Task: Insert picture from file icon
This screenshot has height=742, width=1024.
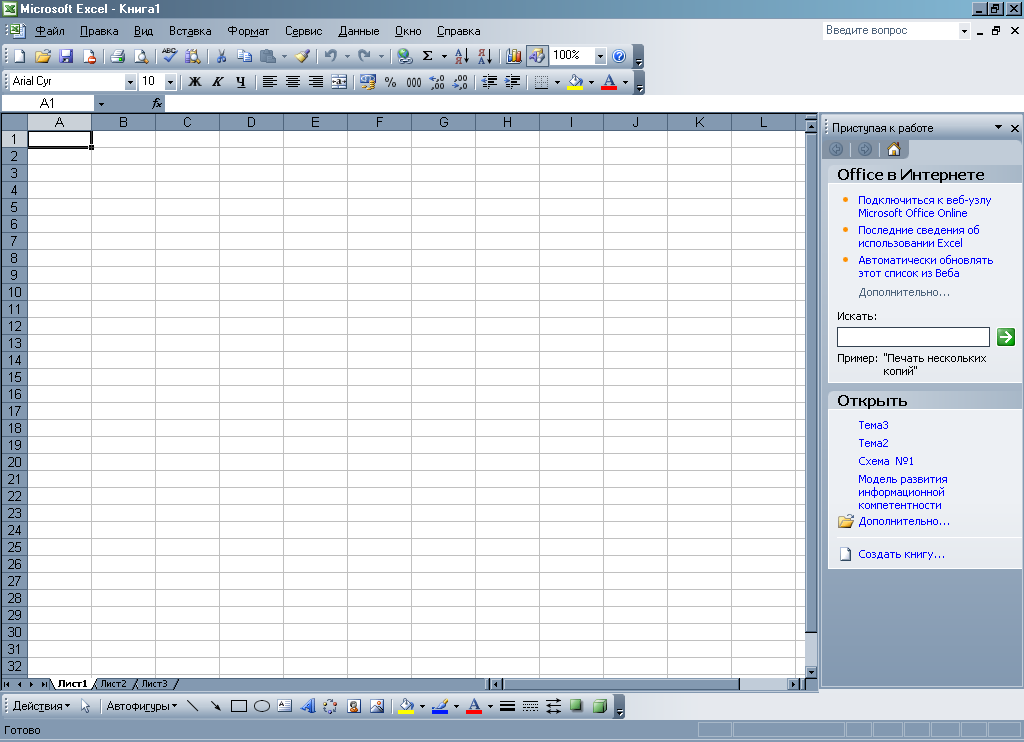Action: [x=377, y=706]
